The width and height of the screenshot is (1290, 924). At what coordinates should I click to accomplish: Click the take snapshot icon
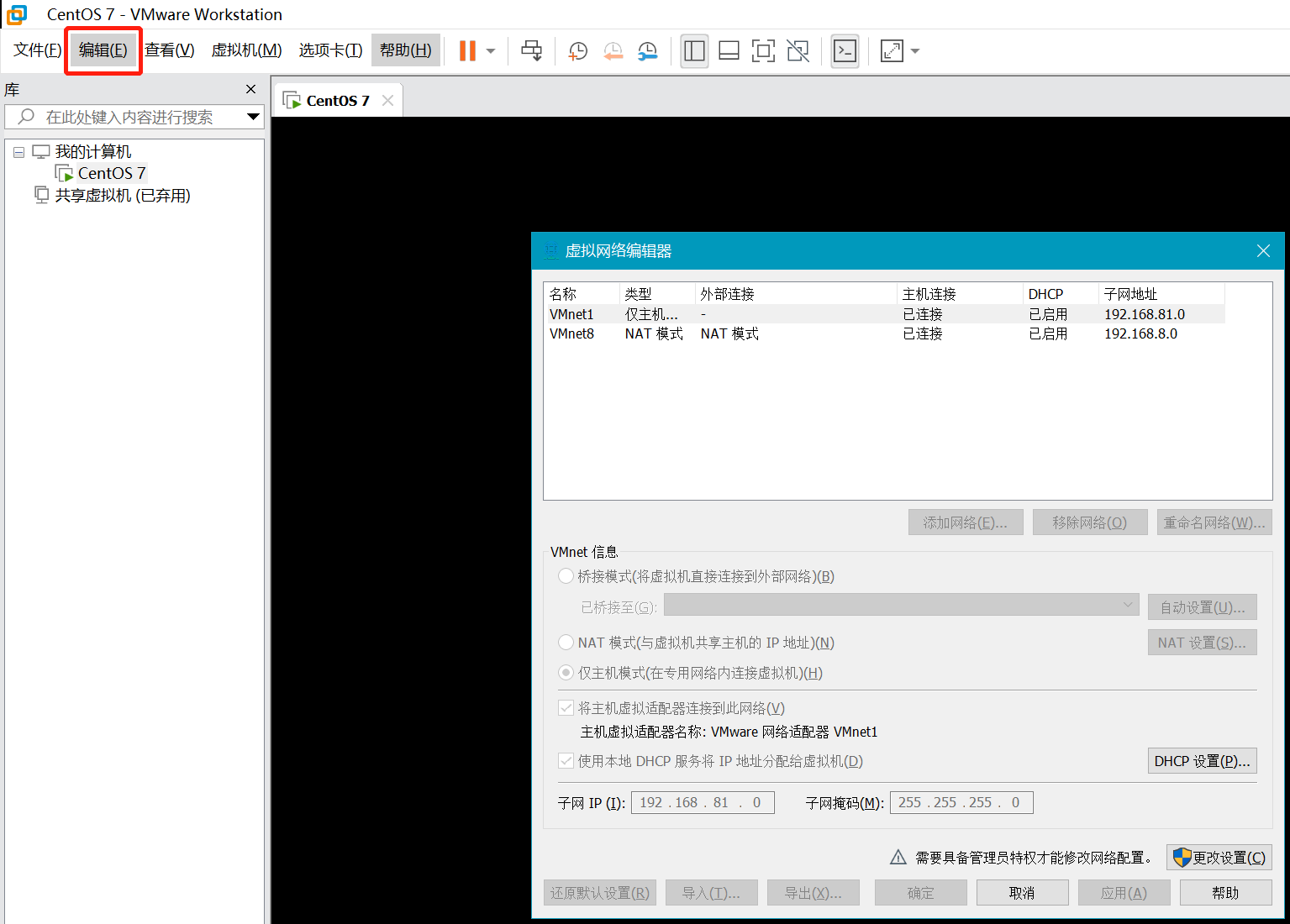tap(578, 51)
